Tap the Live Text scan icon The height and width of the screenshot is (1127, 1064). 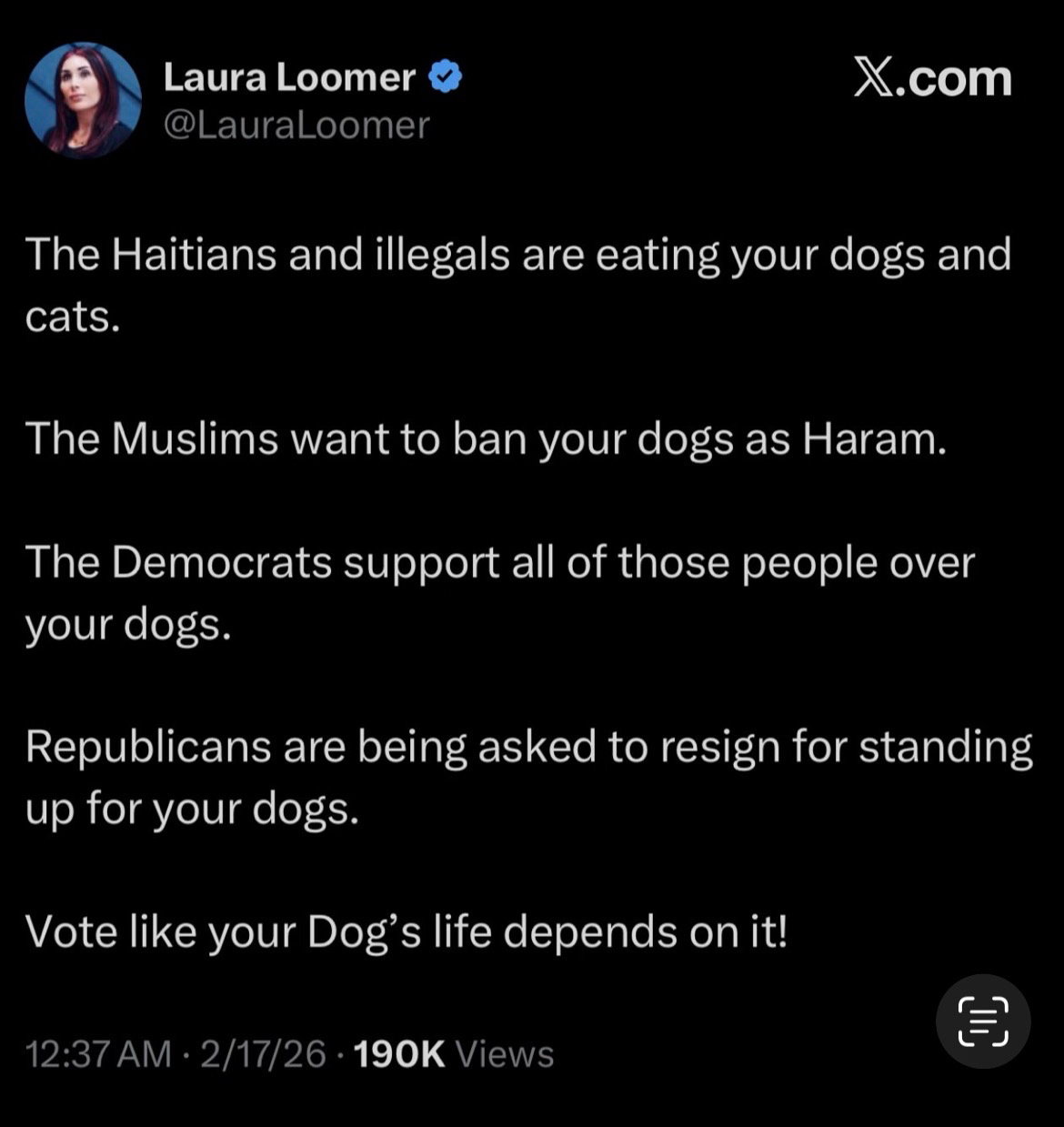(x=983, y=1021)
